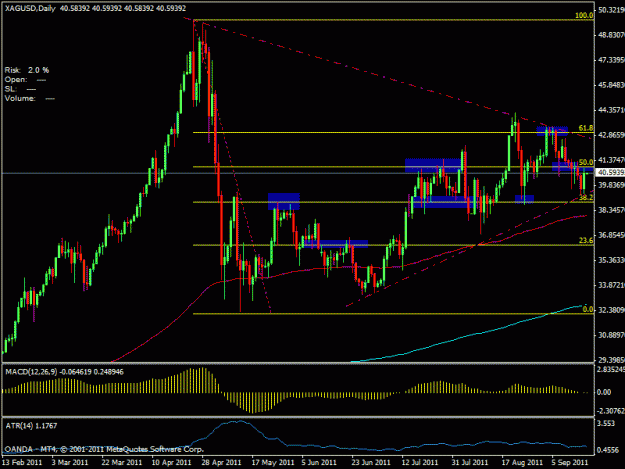Image resolution: width=625 pixels, height=469 pixels.
Task: Select the OHLC values after the chart title
Action: (123, 8)
